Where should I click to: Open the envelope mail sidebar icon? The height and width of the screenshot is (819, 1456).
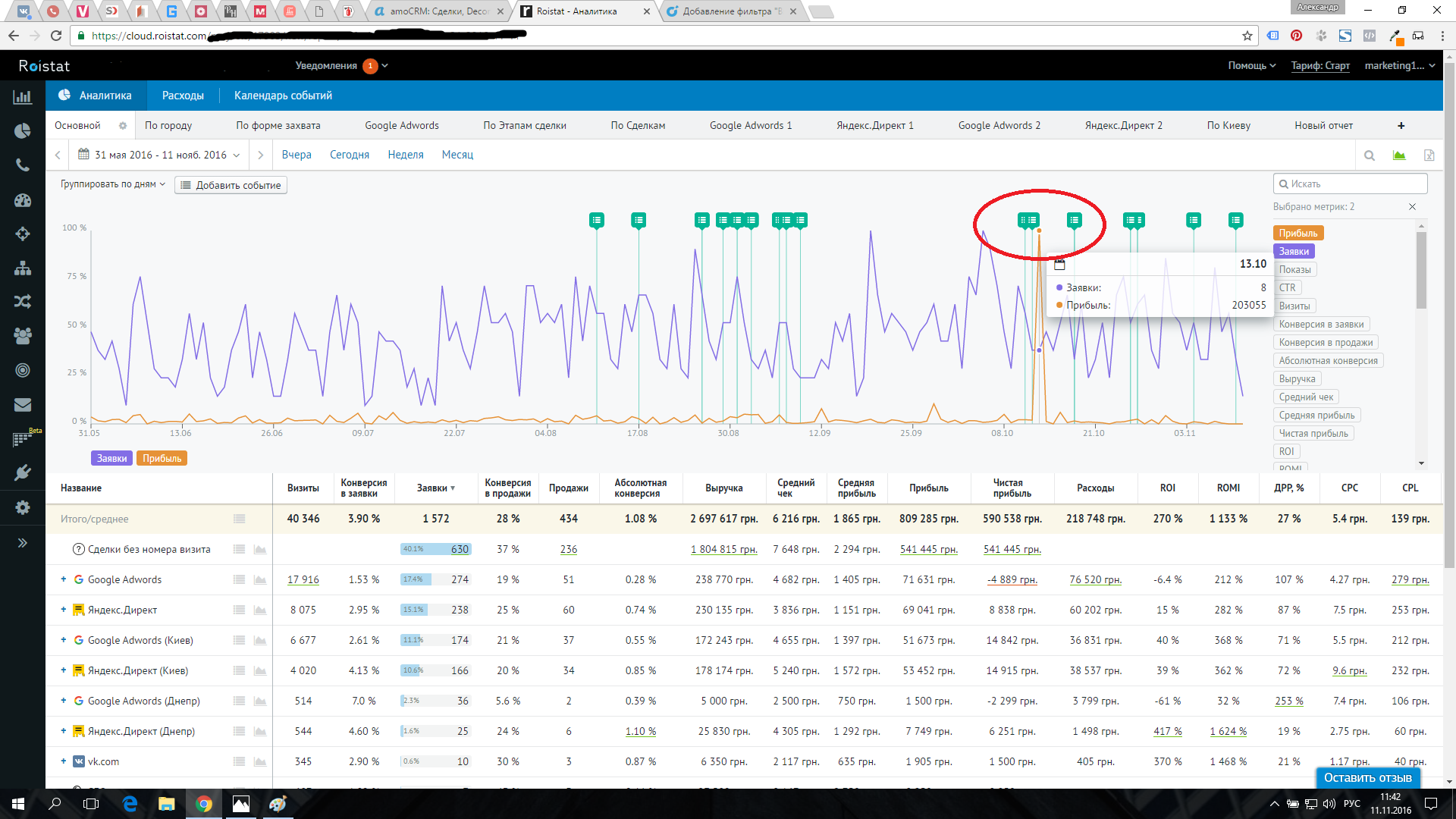pyautogui.click(x=23, y=405)
